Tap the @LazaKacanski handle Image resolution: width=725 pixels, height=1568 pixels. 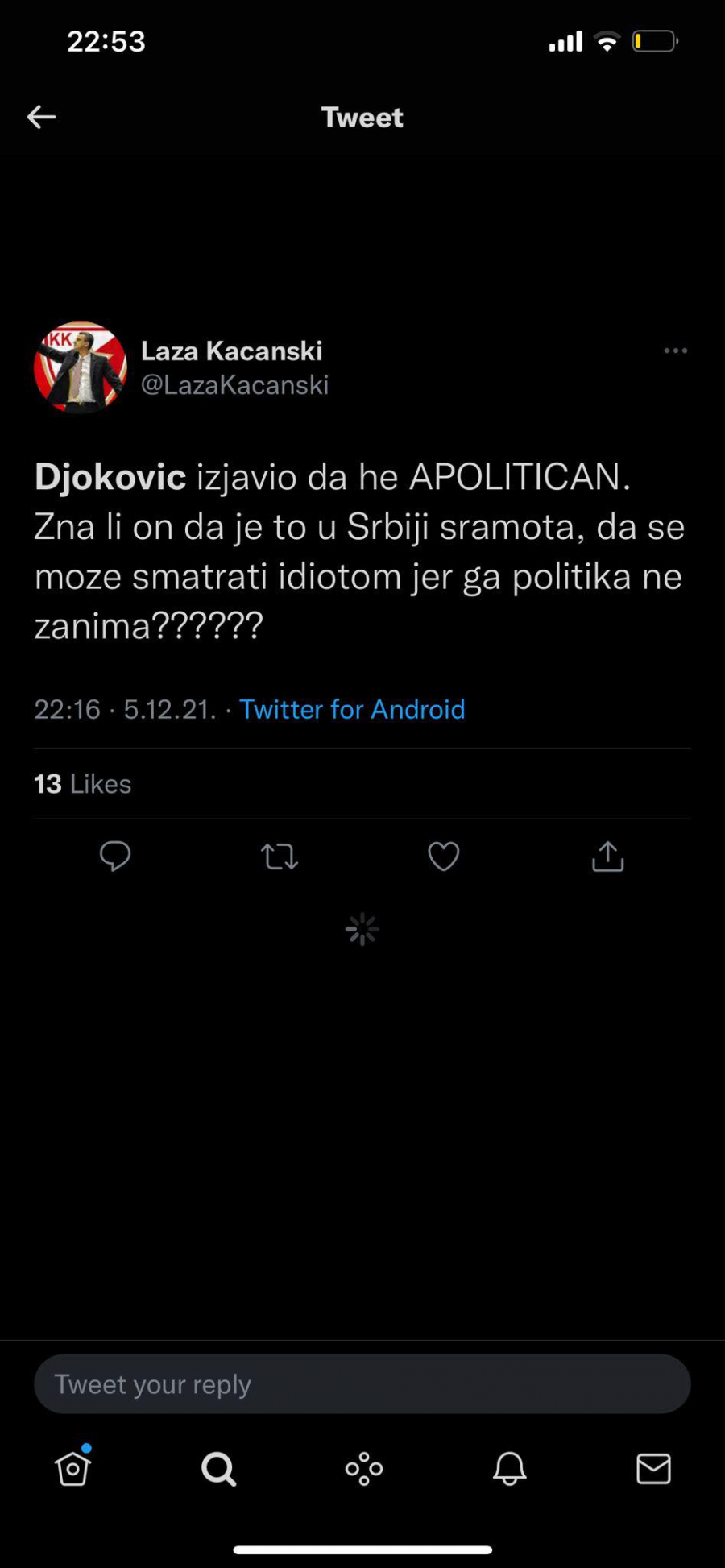234,385
